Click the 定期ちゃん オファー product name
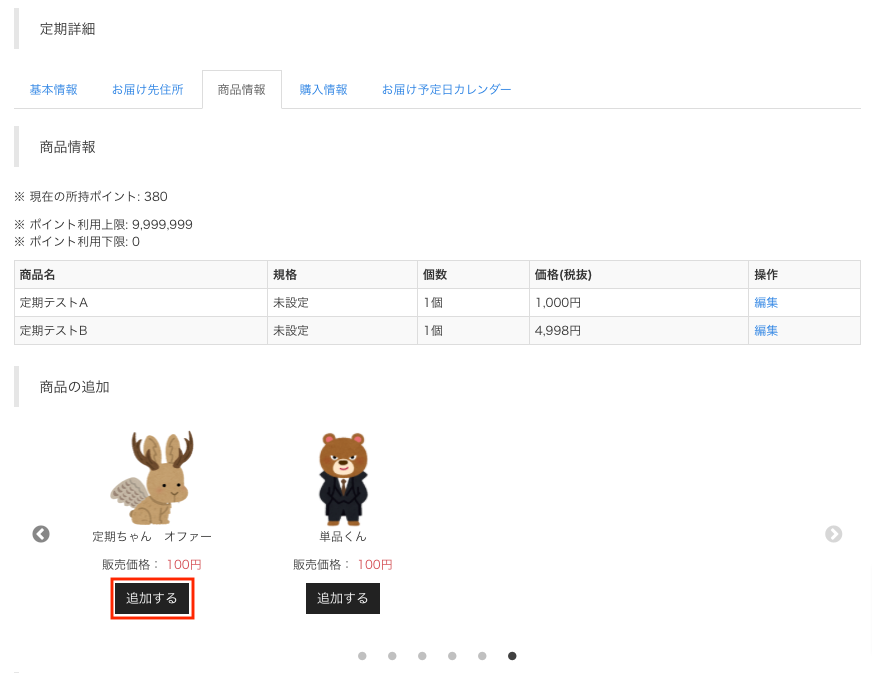 point(152,537)
